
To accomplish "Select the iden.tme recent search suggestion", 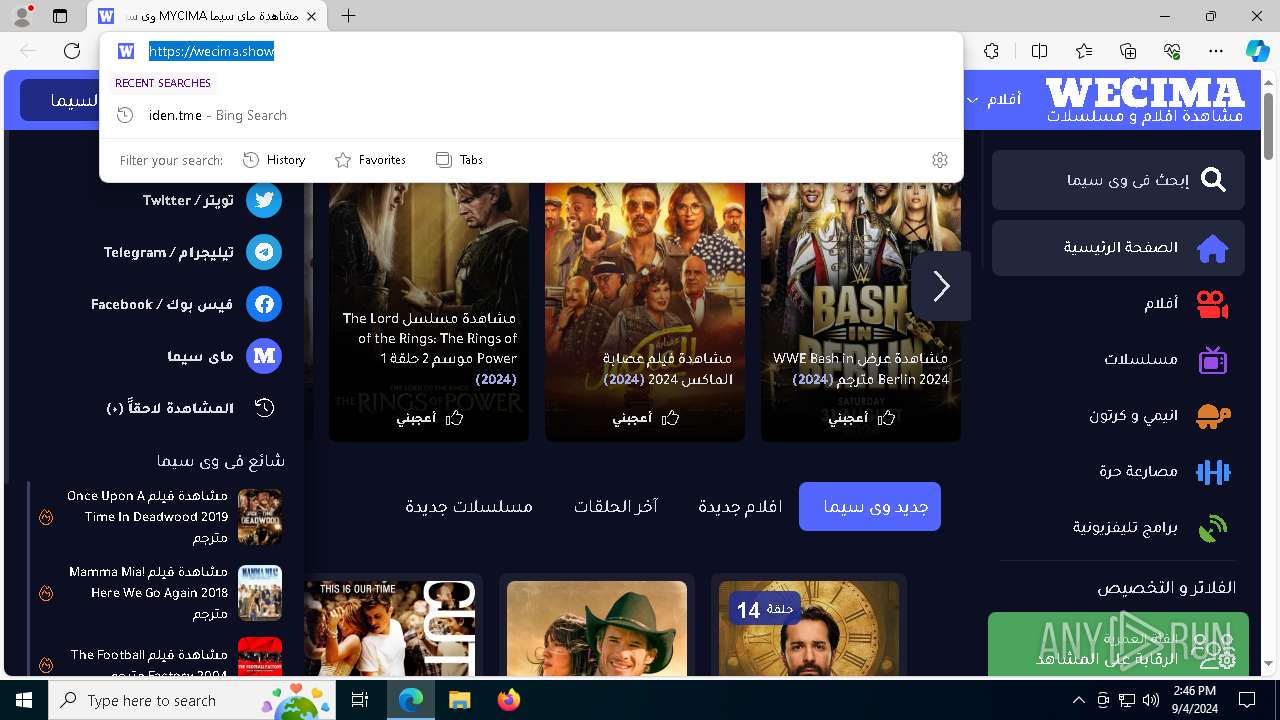I will pos(531,115).
